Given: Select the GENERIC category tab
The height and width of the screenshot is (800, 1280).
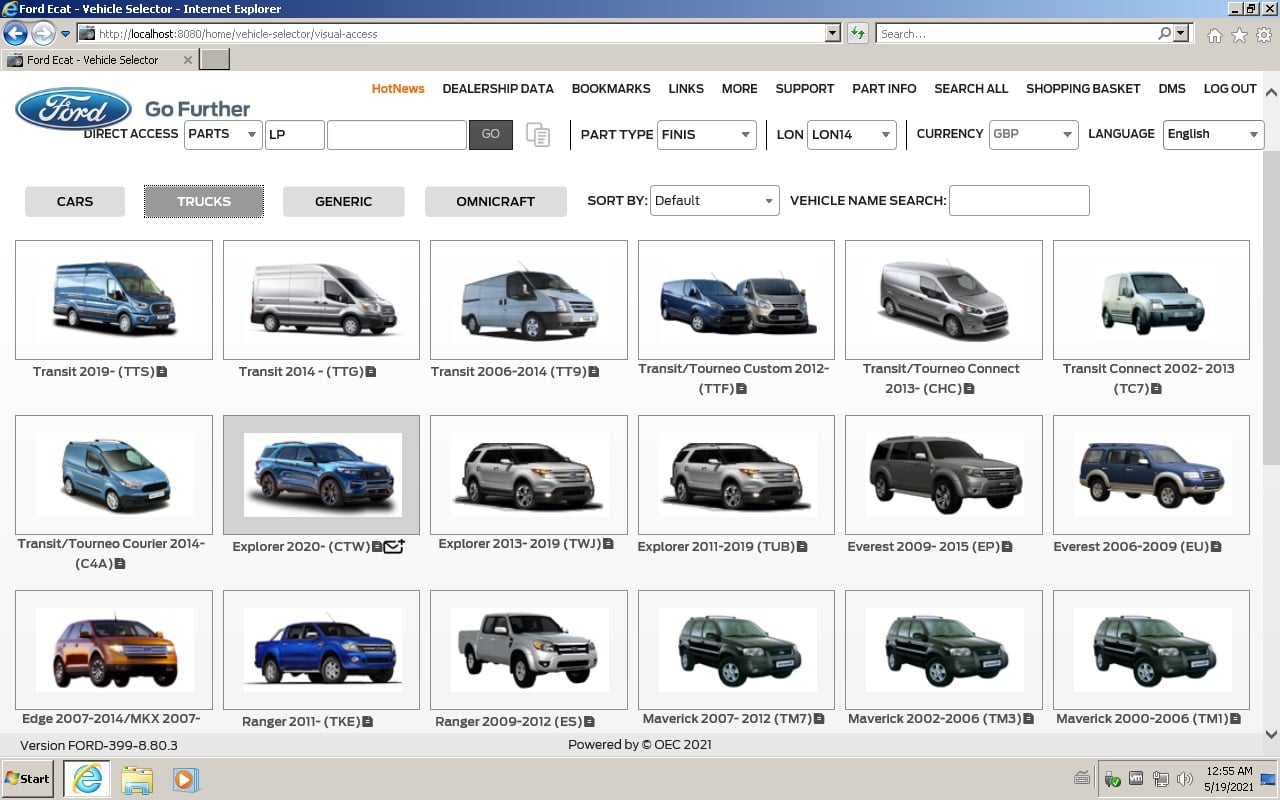Looking at the screenshot, I should (344, 201).
